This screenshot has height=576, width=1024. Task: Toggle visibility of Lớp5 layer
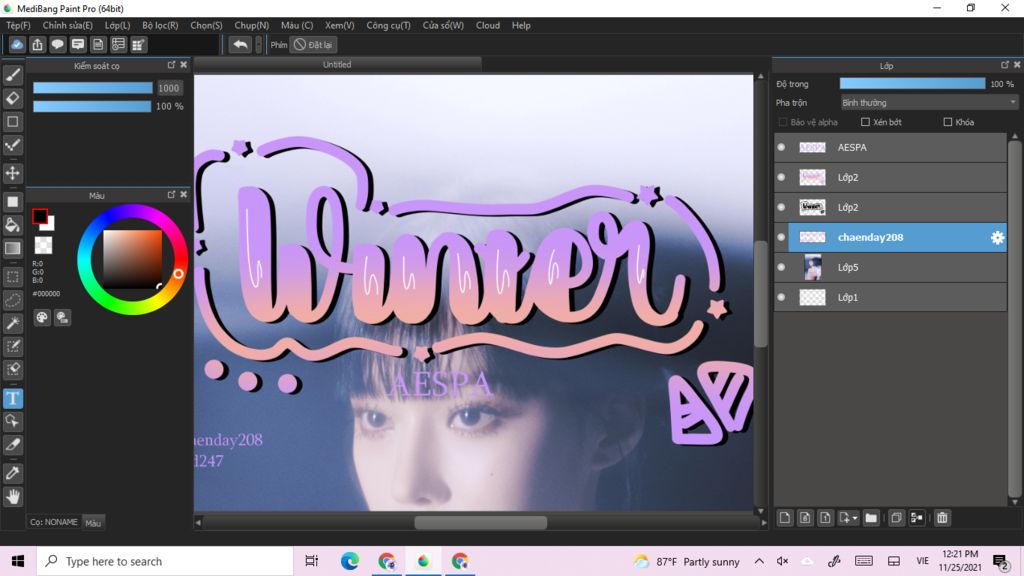pyautogui.click(x=781, y=267)
